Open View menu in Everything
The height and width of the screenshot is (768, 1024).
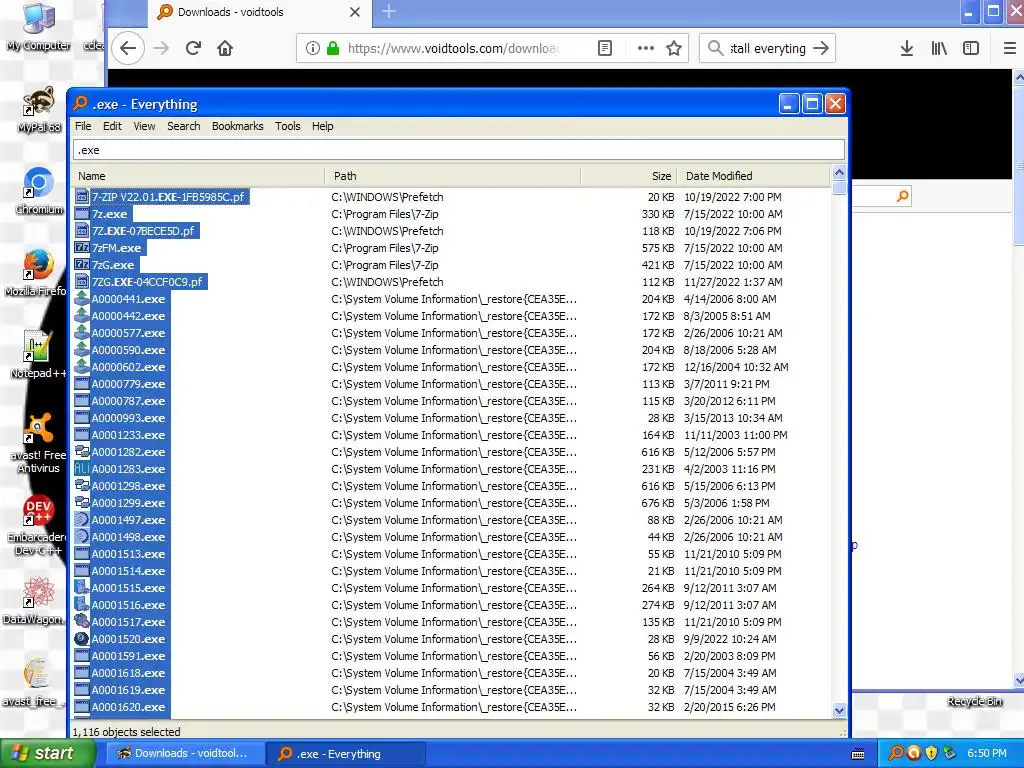pos(144,126)
